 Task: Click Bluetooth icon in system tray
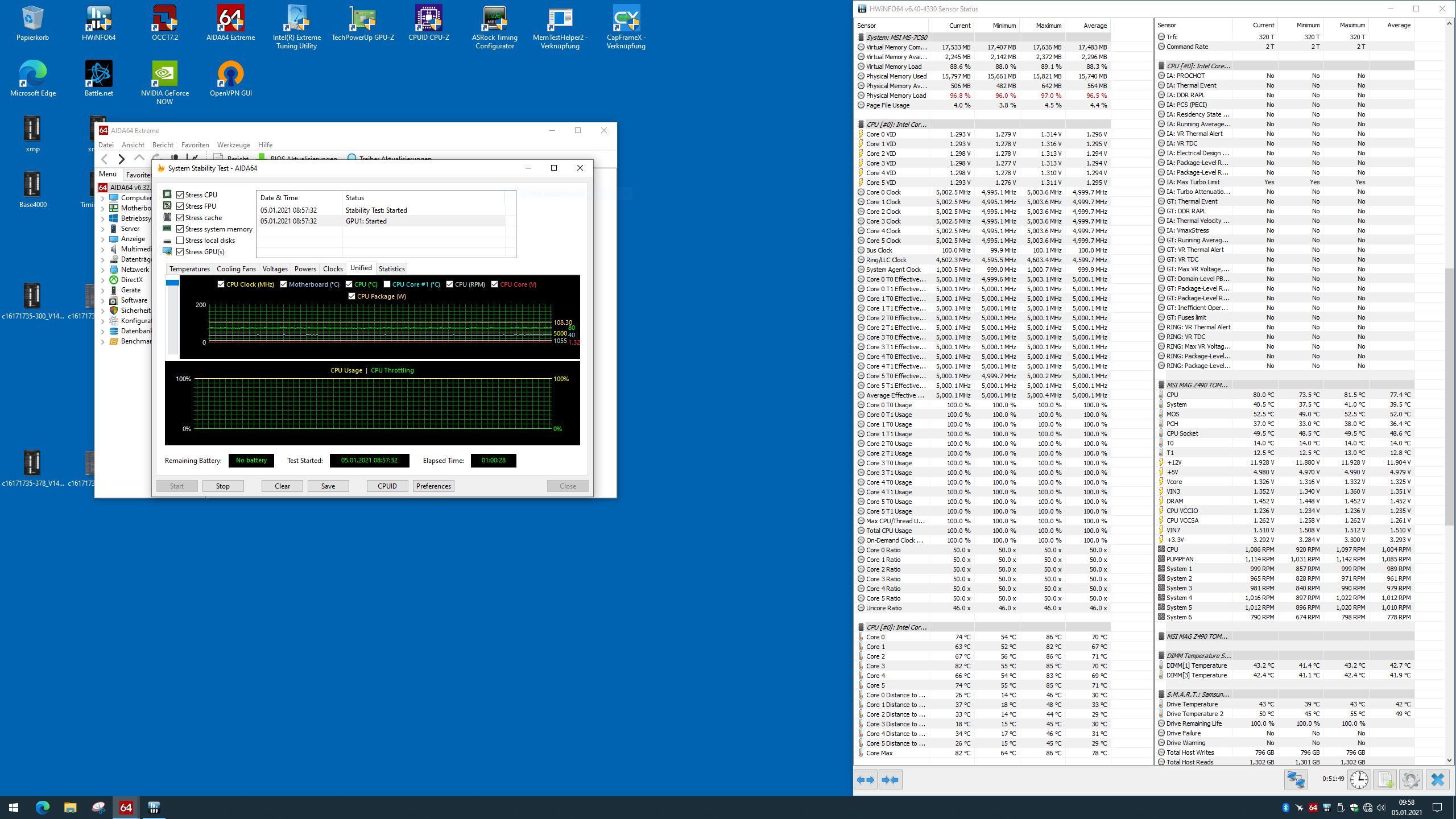click(1285, 808)
